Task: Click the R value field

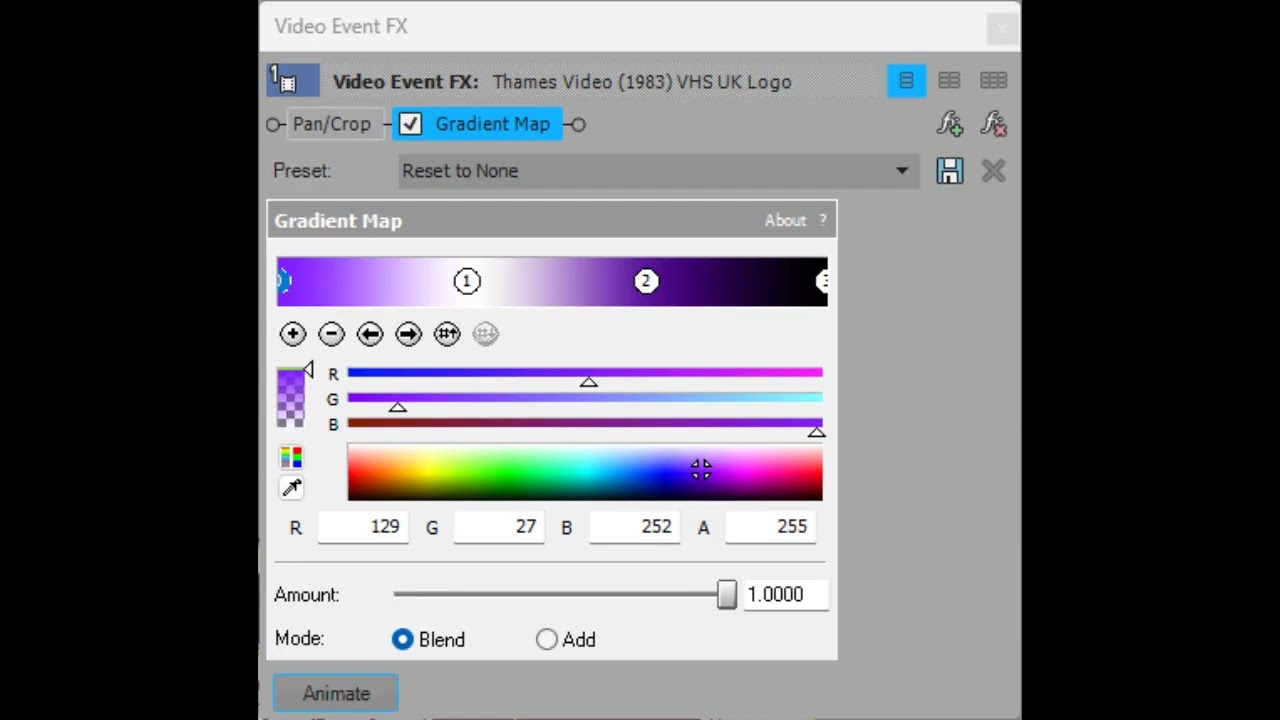Action: click(363, 527)
